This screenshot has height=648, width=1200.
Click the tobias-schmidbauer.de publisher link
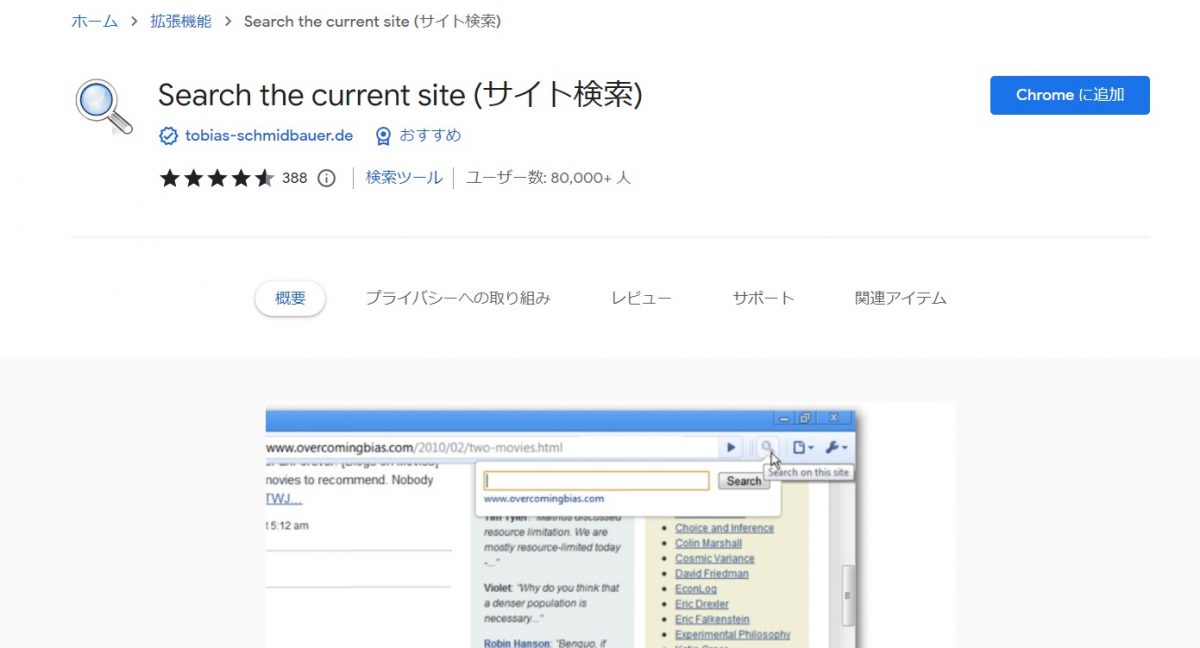(x=269, y=135)
